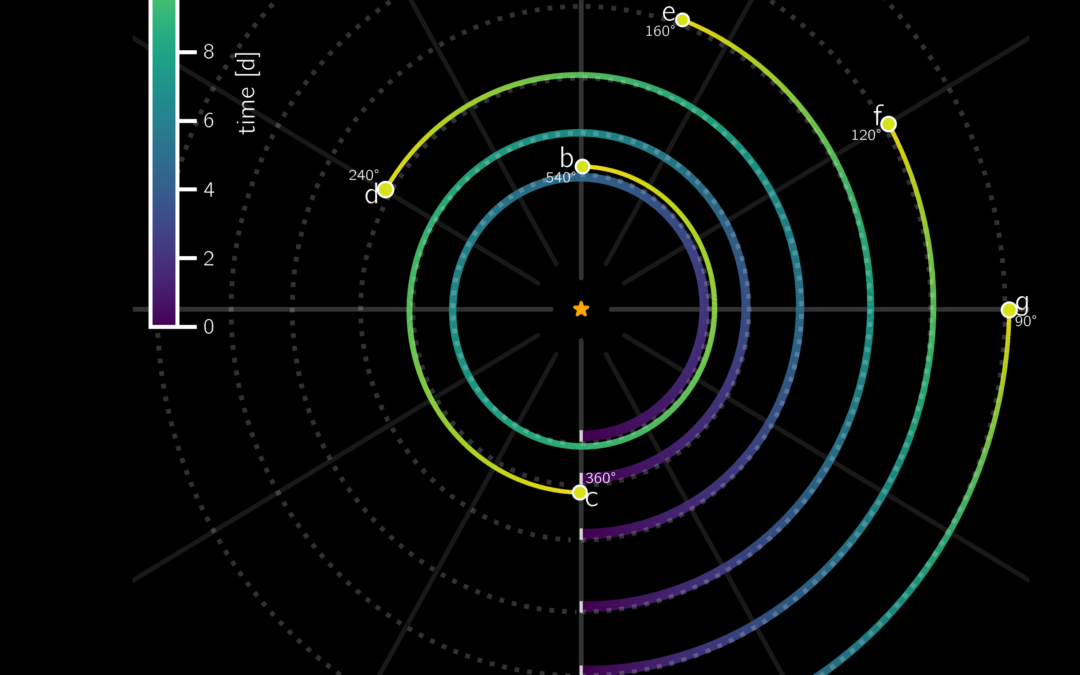Select planet e marker

tap(683, 20)
